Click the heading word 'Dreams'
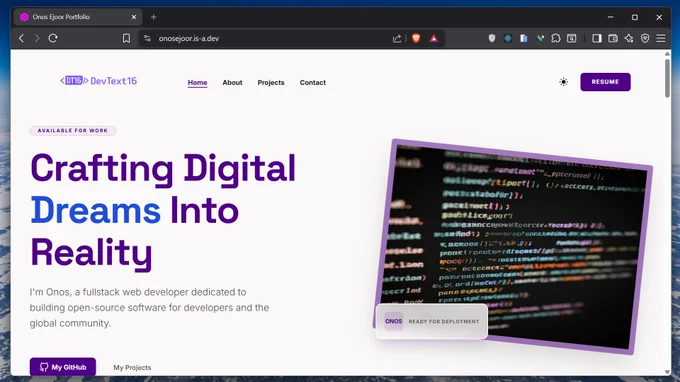680x382 pixels. click(95, 210)
